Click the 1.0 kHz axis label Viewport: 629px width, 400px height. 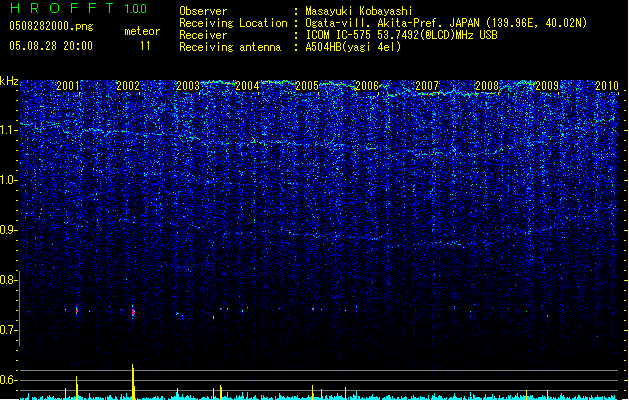(9, 180)
